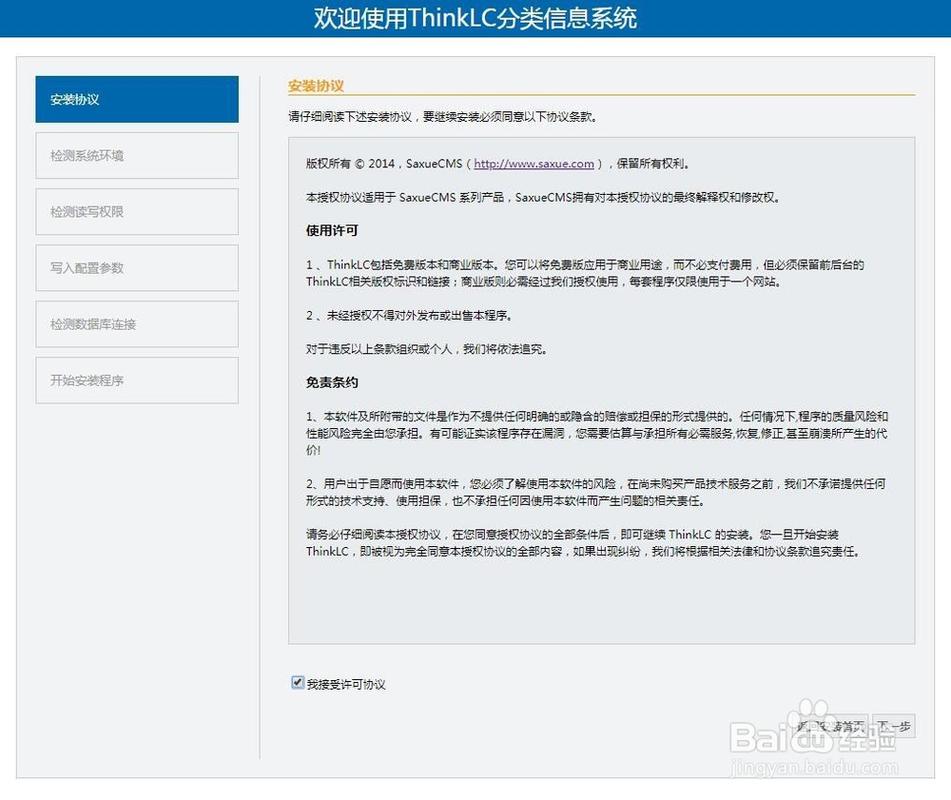Click the 免责条约 heading

pos(332,382)
